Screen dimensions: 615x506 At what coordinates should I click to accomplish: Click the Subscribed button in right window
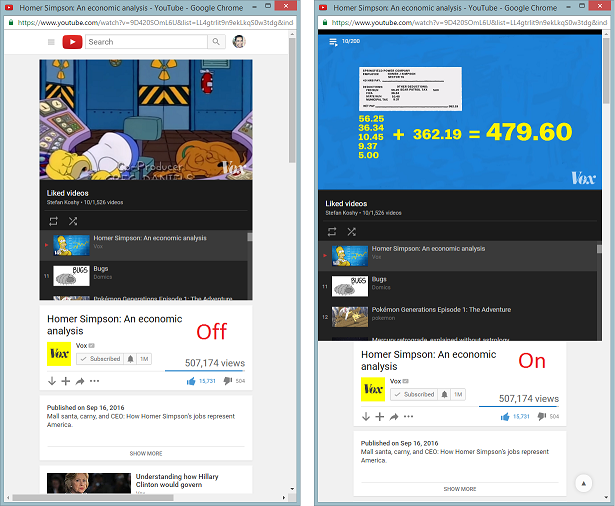click(x=414, y=394)
